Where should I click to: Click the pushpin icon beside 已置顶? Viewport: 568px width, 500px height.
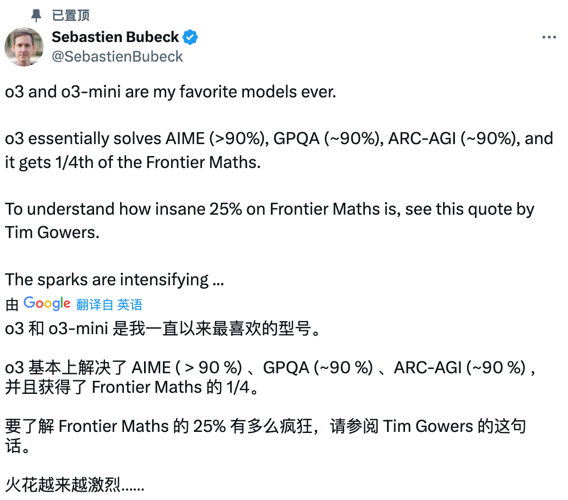coord(36,16)
